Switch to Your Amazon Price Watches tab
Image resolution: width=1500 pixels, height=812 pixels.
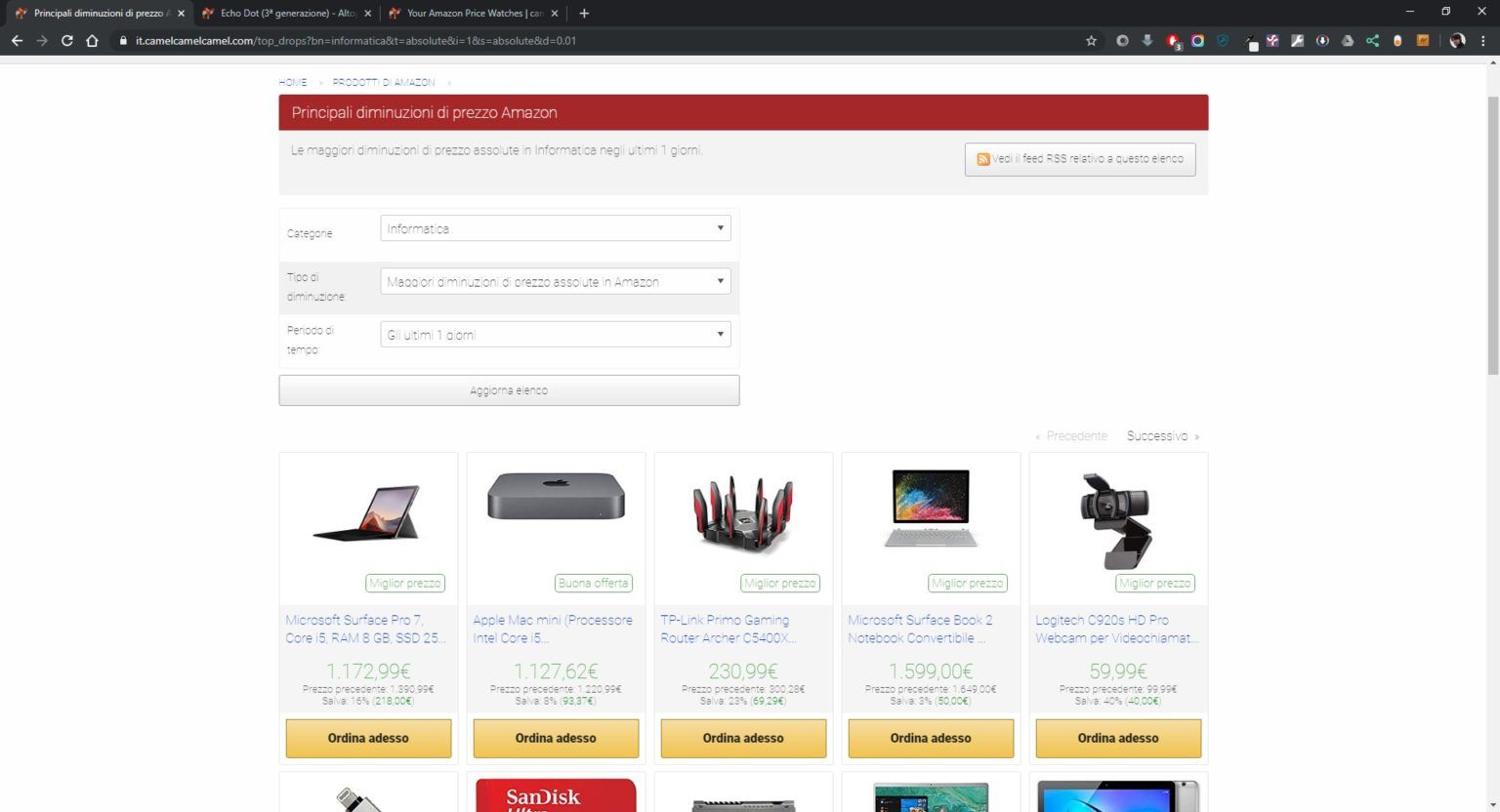click(x=473, y=14)
